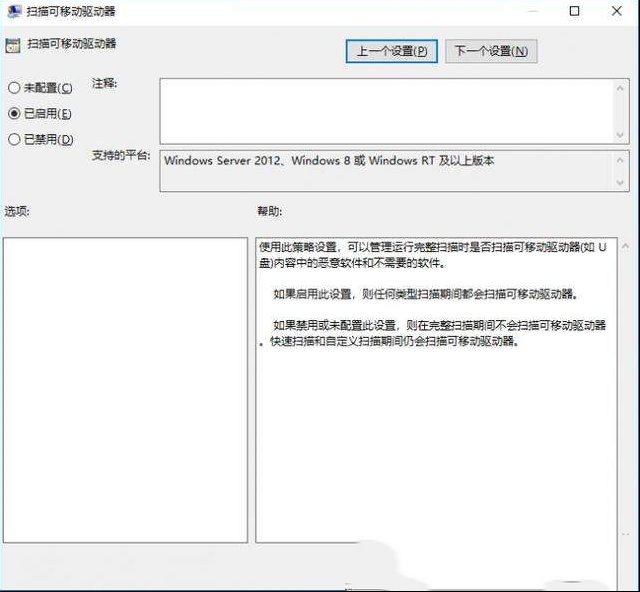Click help paragraph starting 如果禁用或未配置此设置
The height and width of the screenshot is (592, 640).
pyautogui.click(x=433, y=333)
